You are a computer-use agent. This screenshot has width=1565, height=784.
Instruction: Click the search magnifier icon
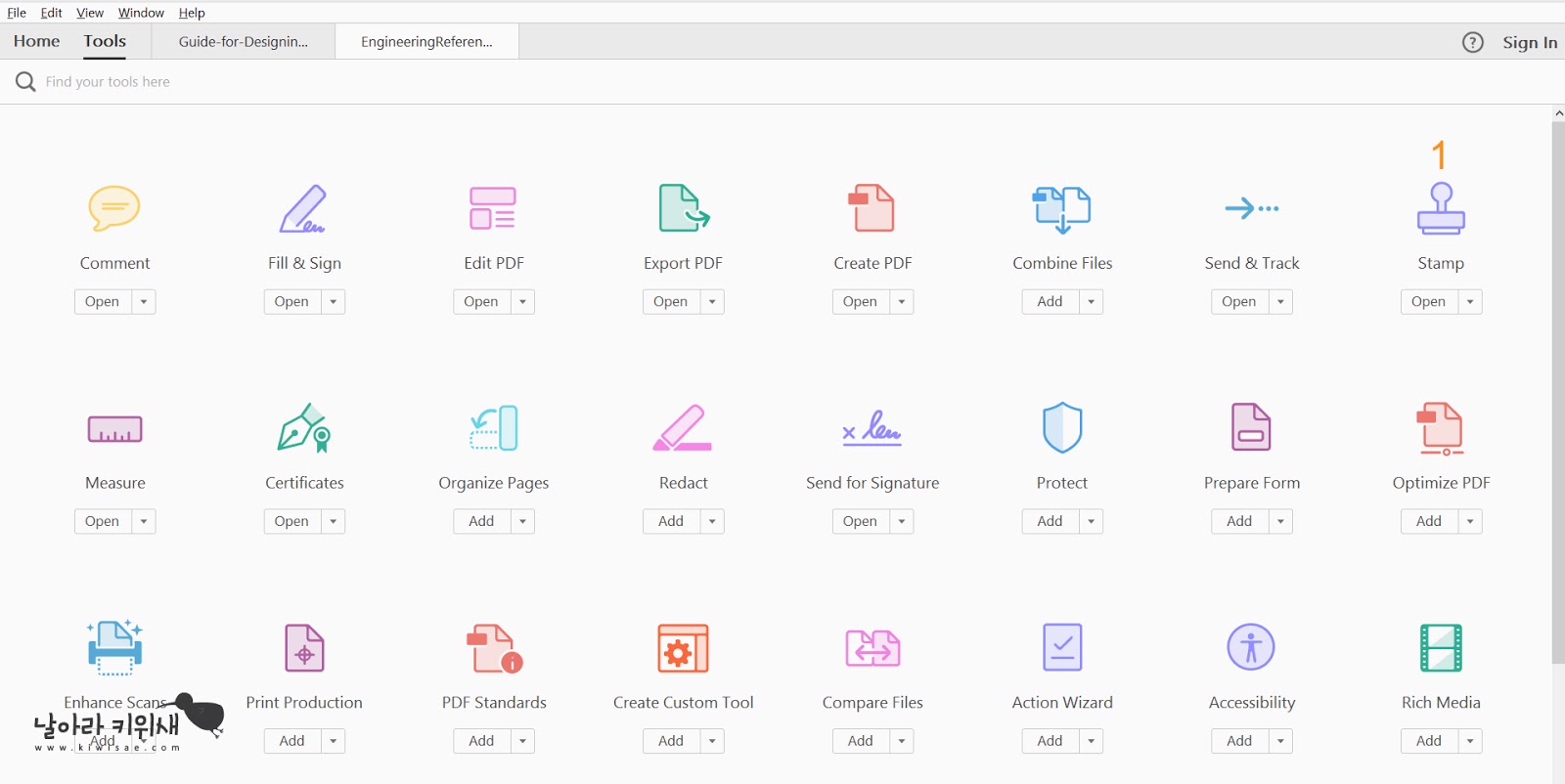(x=25, y=81)
